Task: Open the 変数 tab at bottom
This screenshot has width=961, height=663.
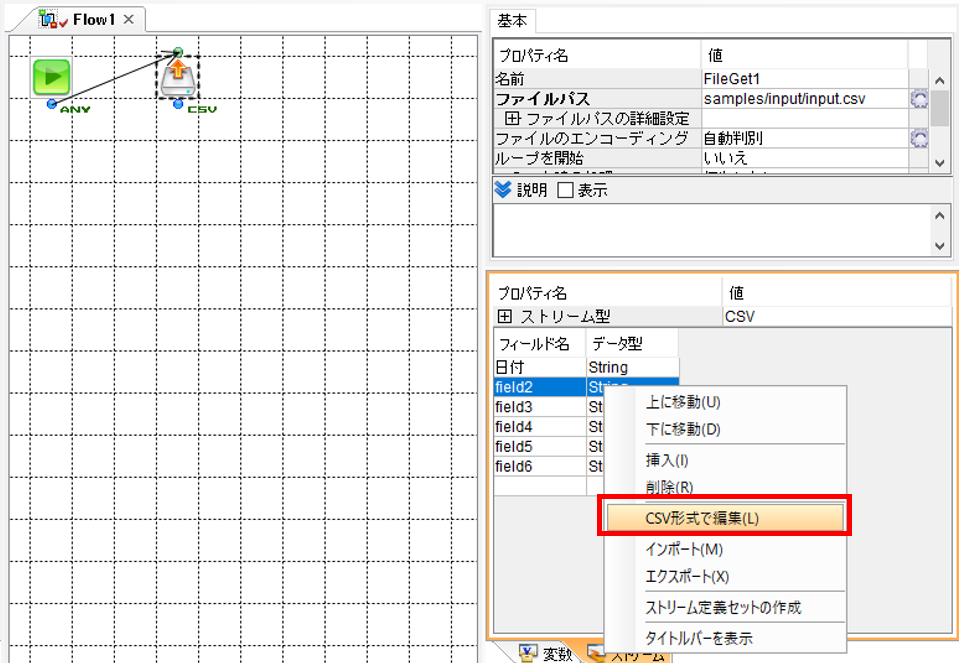Action: [546, 654]
